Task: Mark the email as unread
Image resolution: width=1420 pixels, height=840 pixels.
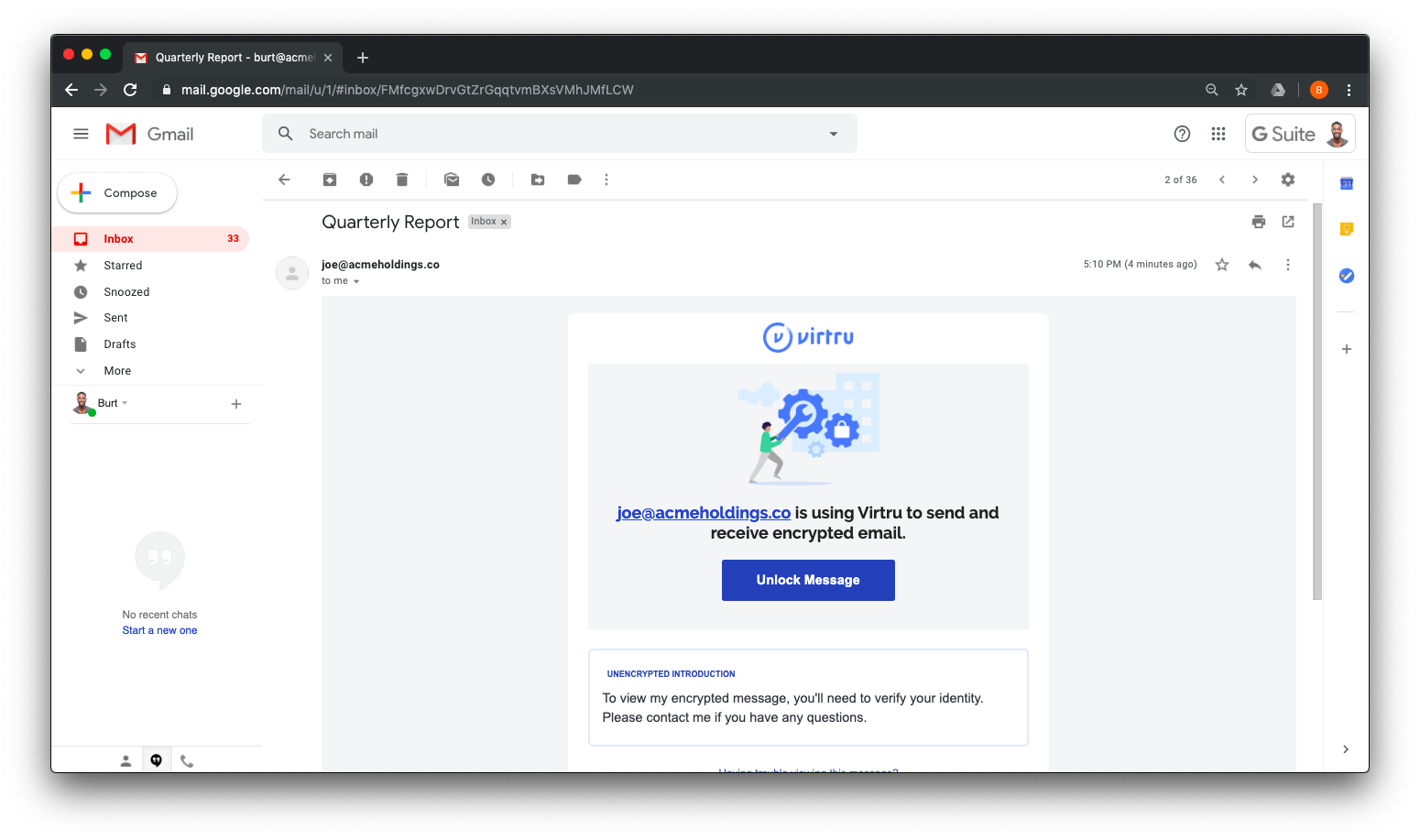Action: 452,180
